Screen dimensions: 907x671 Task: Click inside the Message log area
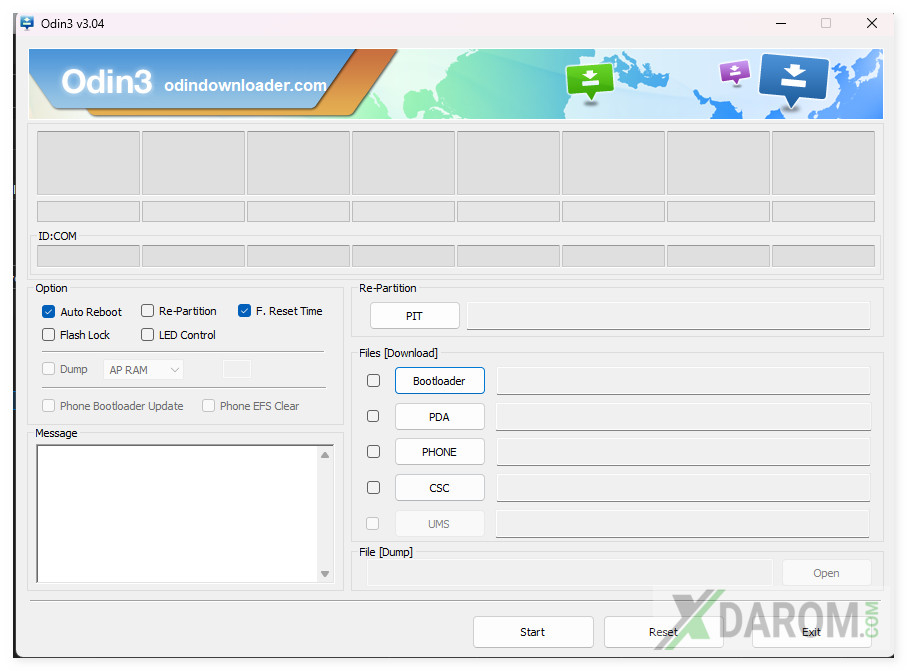click(177, 513)
